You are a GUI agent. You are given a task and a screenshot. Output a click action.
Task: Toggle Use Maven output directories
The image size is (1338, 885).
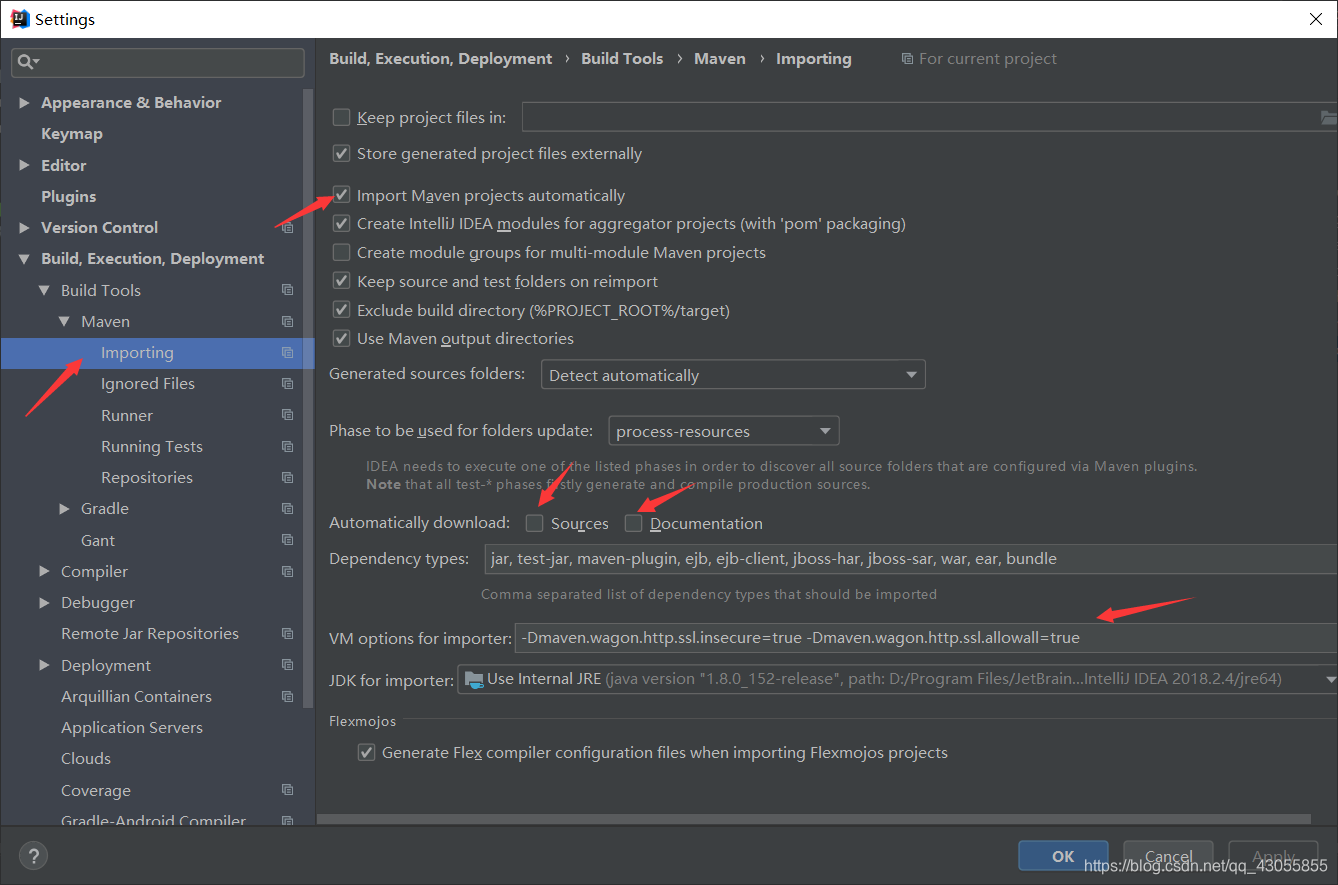point(341,338)
